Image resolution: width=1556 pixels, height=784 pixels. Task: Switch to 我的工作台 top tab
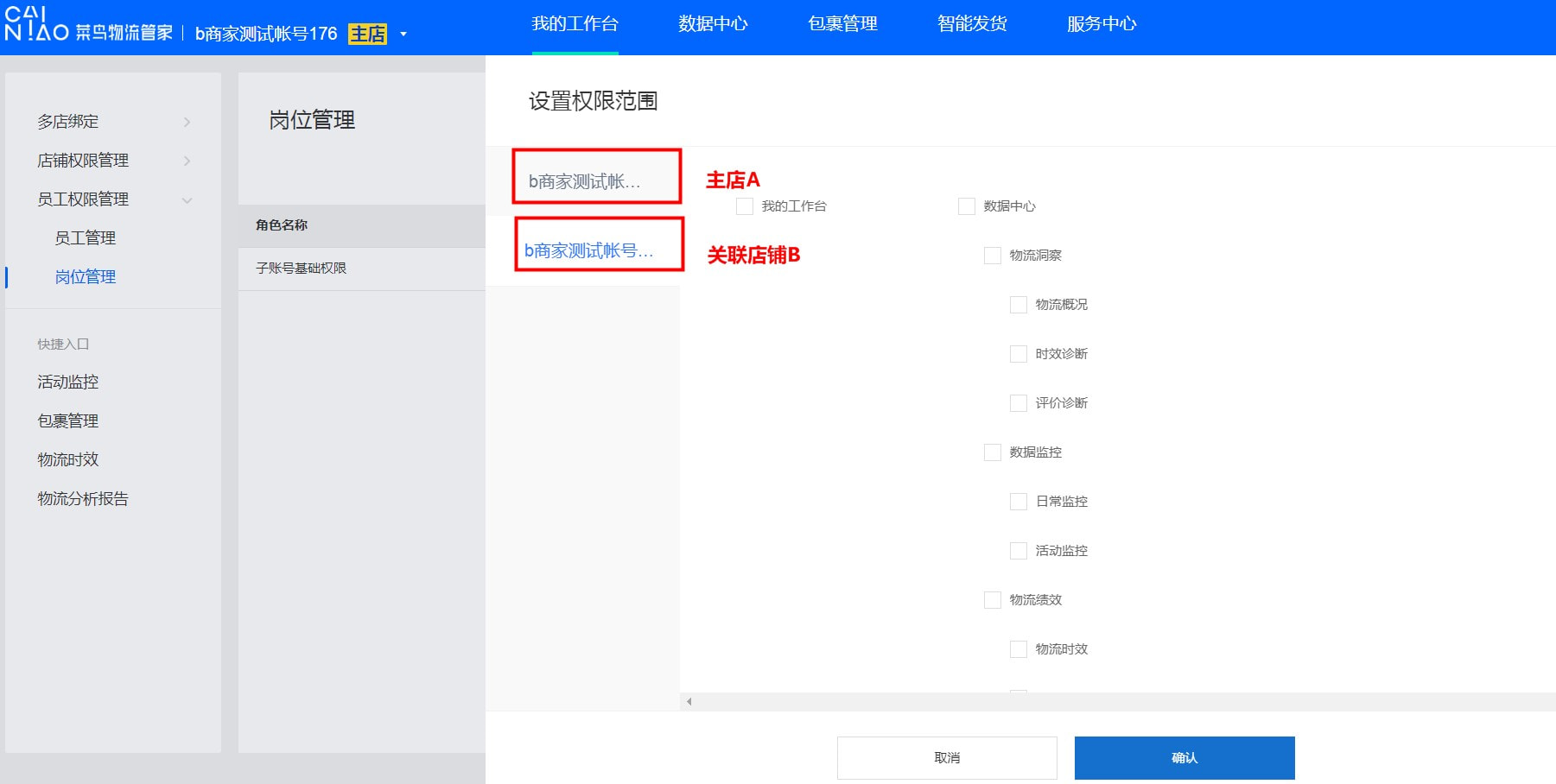(575, 24)
